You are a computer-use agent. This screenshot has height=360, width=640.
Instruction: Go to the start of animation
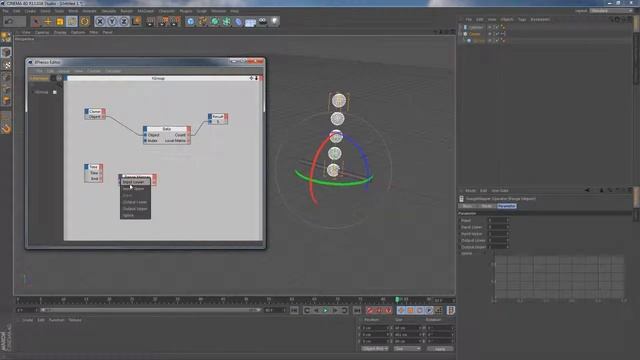pyautogui.click(x=294, y=311)
